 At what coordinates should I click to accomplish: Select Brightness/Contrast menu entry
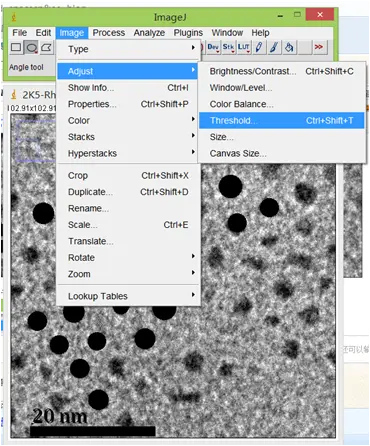282,71
